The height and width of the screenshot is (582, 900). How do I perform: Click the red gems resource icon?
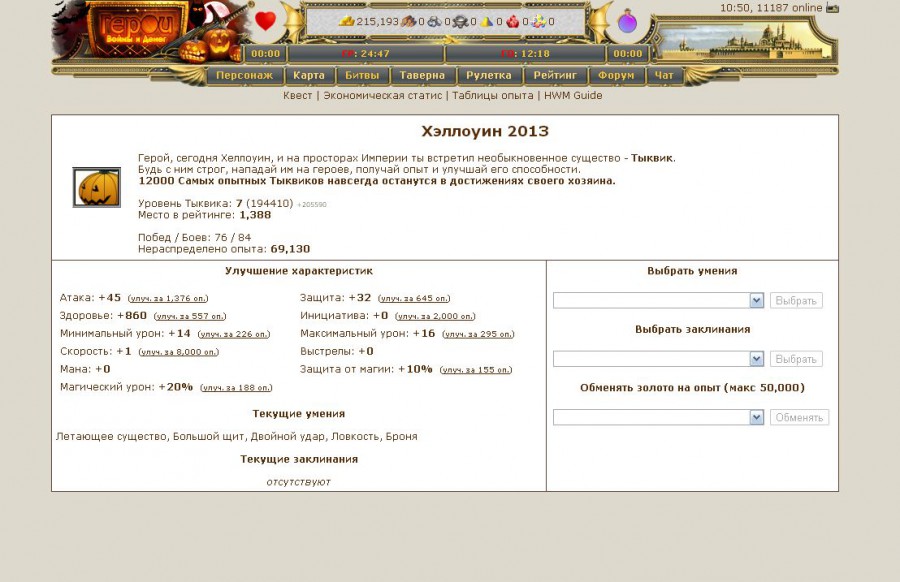pyautogui.click(x=512, y=21)
